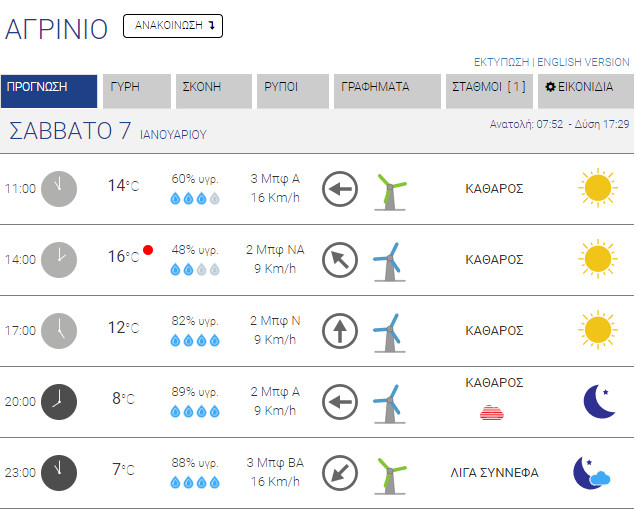Click the humidity droplets in the 14:00 row

click(x=195, y=270)
